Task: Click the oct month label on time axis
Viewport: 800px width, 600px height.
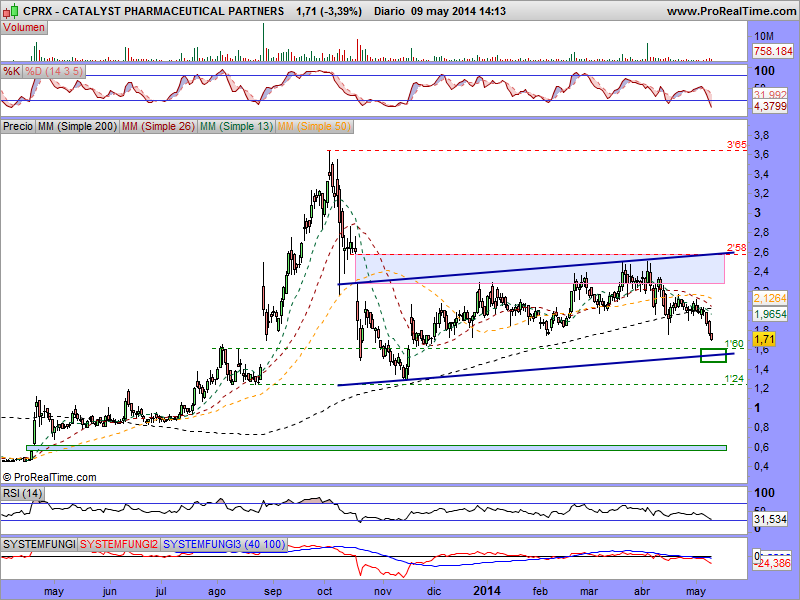Action: pyautogui.click(x=324, y=591)
